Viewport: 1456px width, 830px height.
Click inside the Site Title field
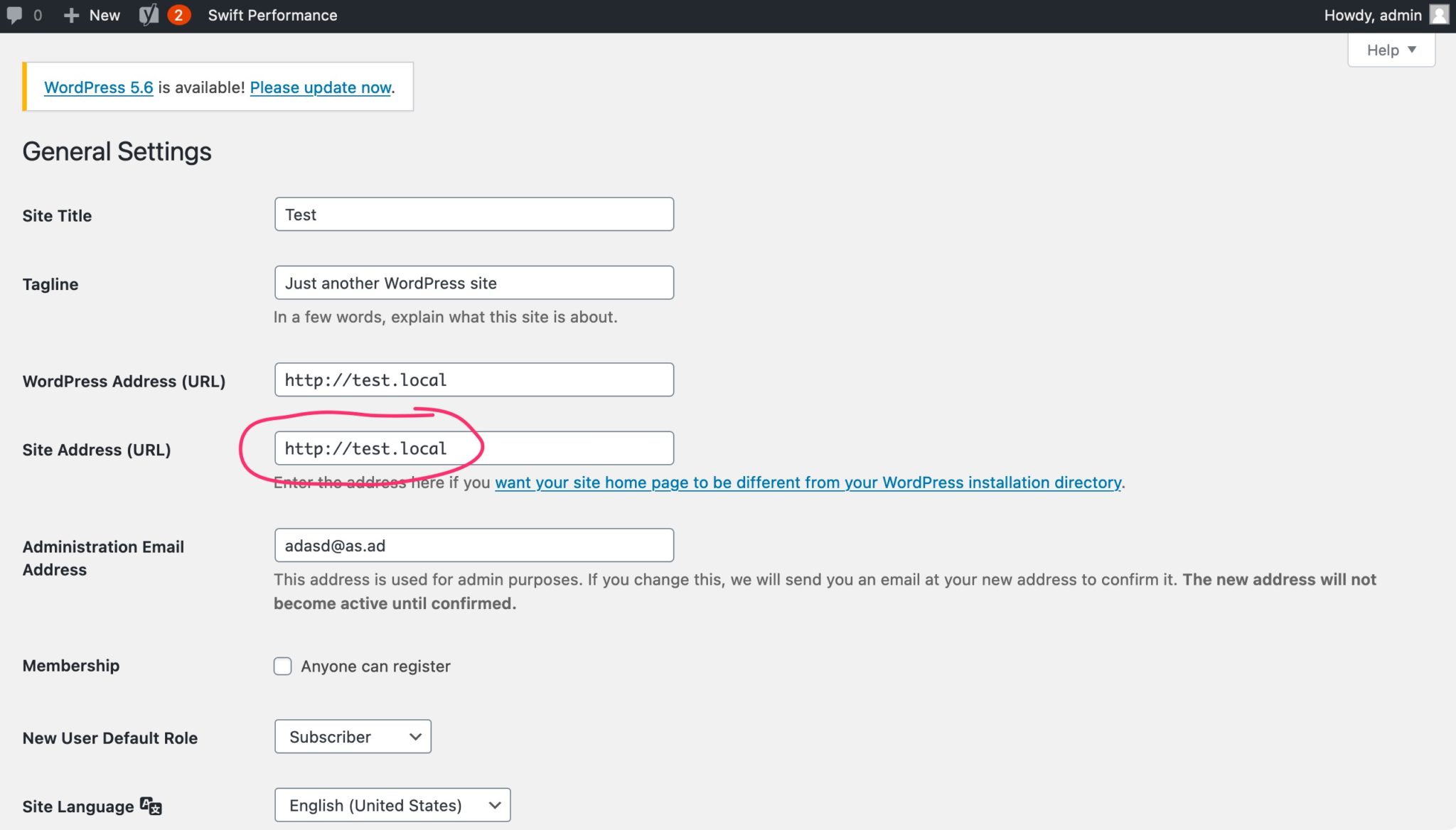click(x=473, y=214)
